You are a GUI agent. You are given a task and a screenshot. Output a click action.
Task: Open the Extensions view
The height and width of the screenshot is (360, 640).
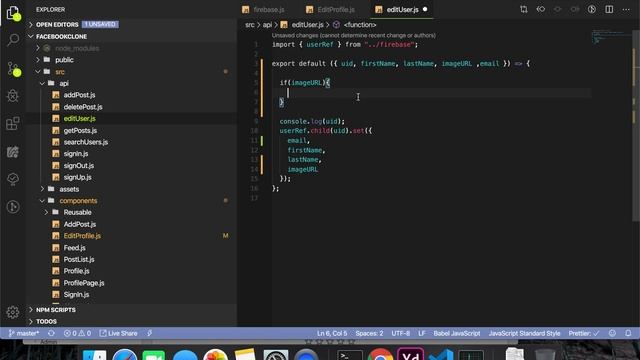(13, 123)
